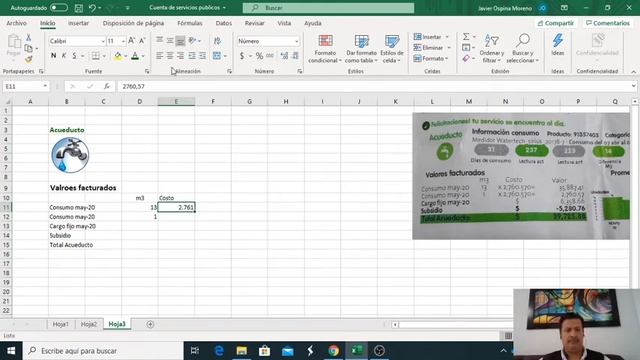This screenshot has height=360, width=640.
Task: Toggle Bold (N) formatting
Action: 53,56
